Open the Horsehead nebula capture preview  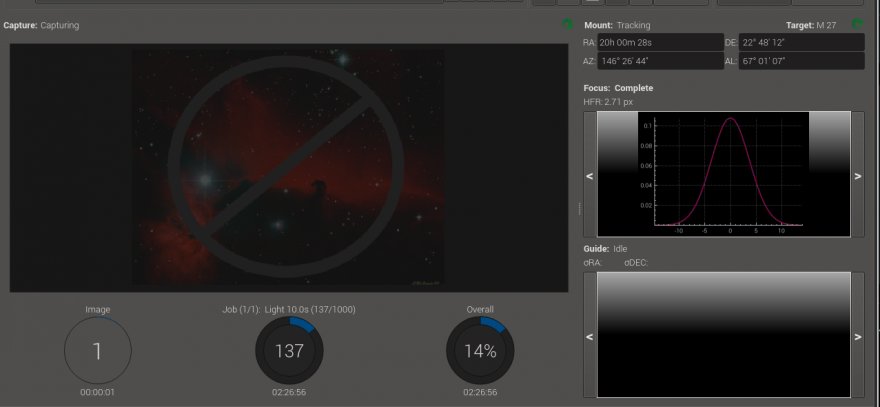(x=289, y=168)
